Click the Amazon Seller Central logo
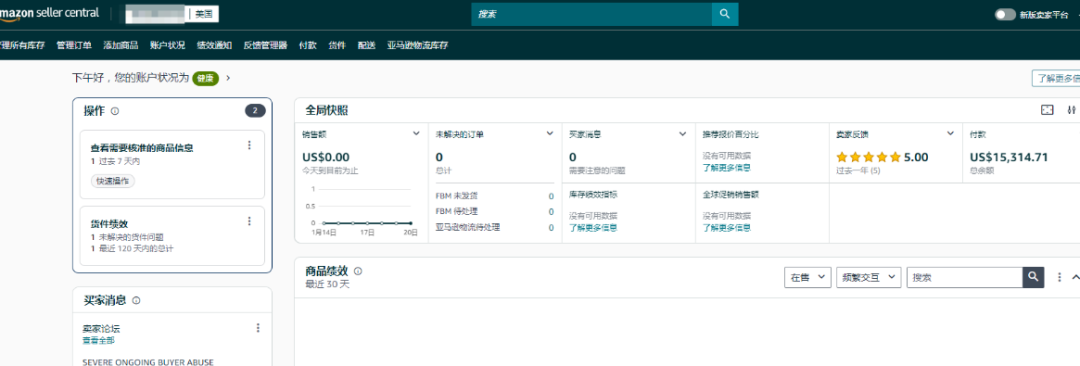The width and height of the screenshot is (1080, 366). coord(50,13)
